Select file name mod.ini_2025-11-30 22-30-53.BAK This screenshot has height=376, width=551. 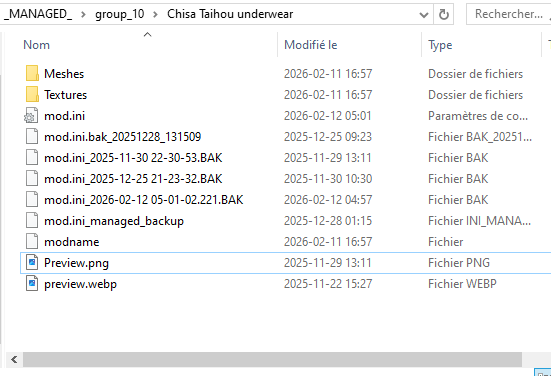coord(133,158)
